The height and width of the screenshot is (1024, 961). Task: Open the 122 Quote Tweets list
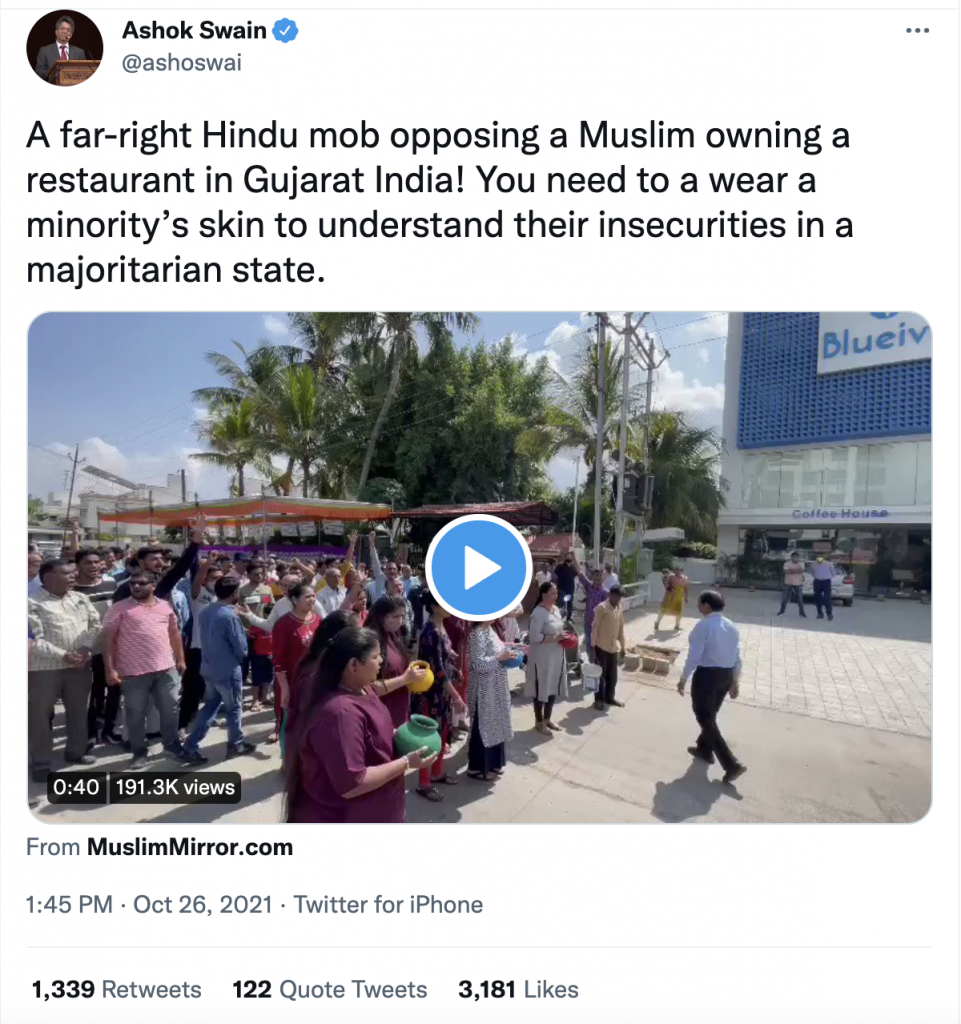tap(329, 990)
